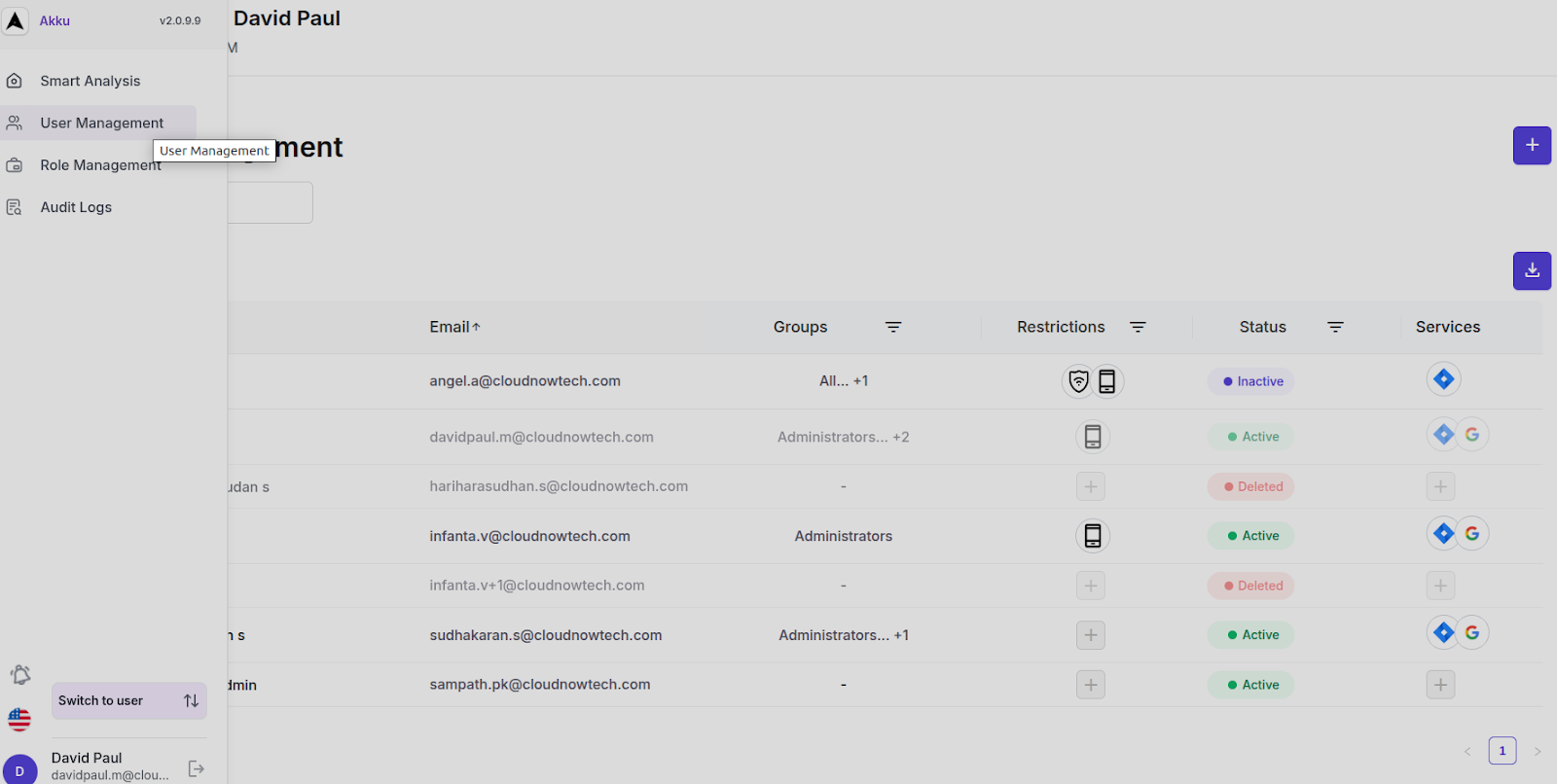Screen dimensions: 1557x784
Task: Click Deleted status badge for infanta.v+1
Action: pyautogui.click(x=1251, y=586)
